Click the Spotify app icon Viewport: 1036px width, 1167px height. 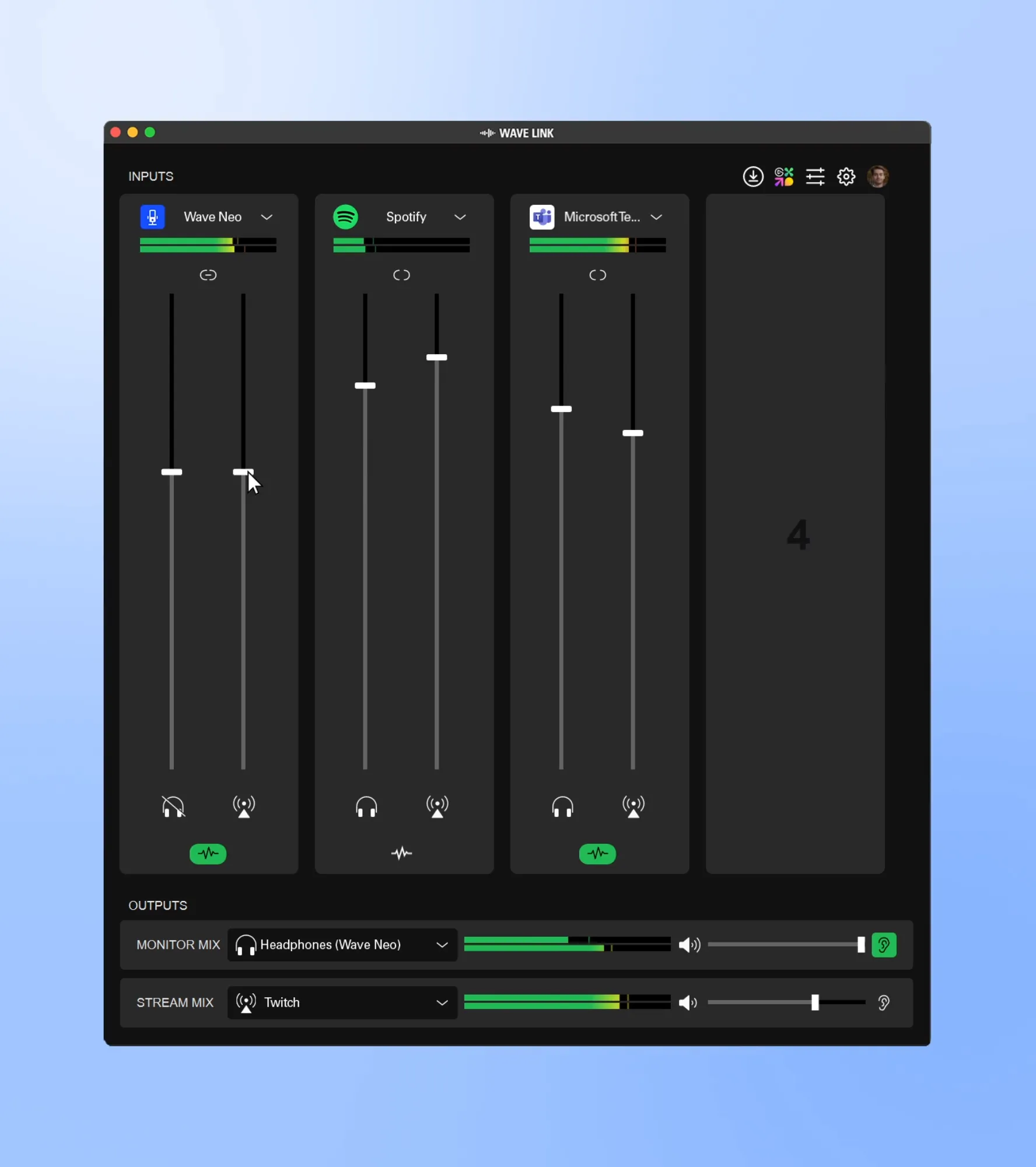click(x=345, y=217)
